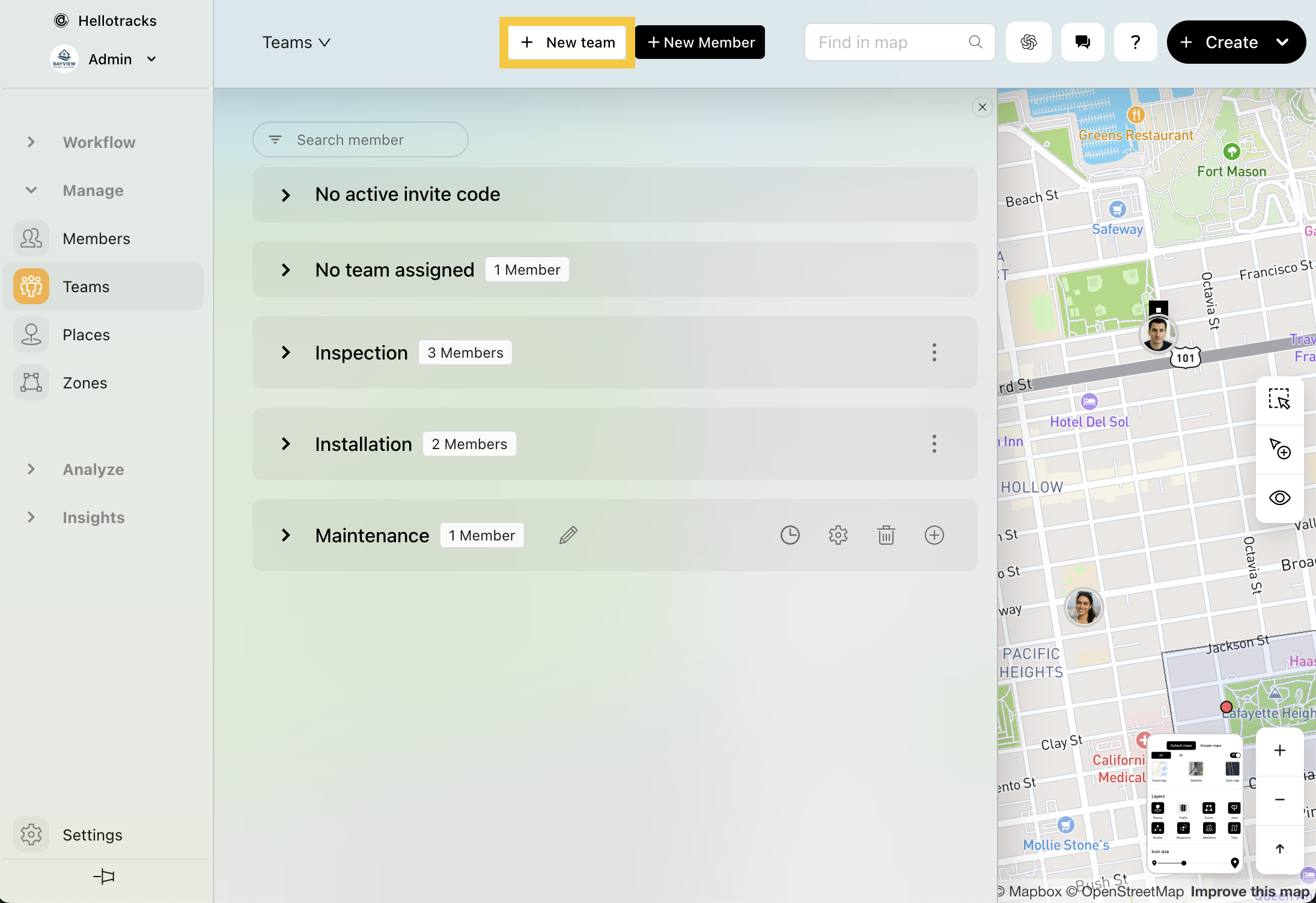Toggle the Members map layer
The image size is (1316, 903).
[x=1209, y=828]
